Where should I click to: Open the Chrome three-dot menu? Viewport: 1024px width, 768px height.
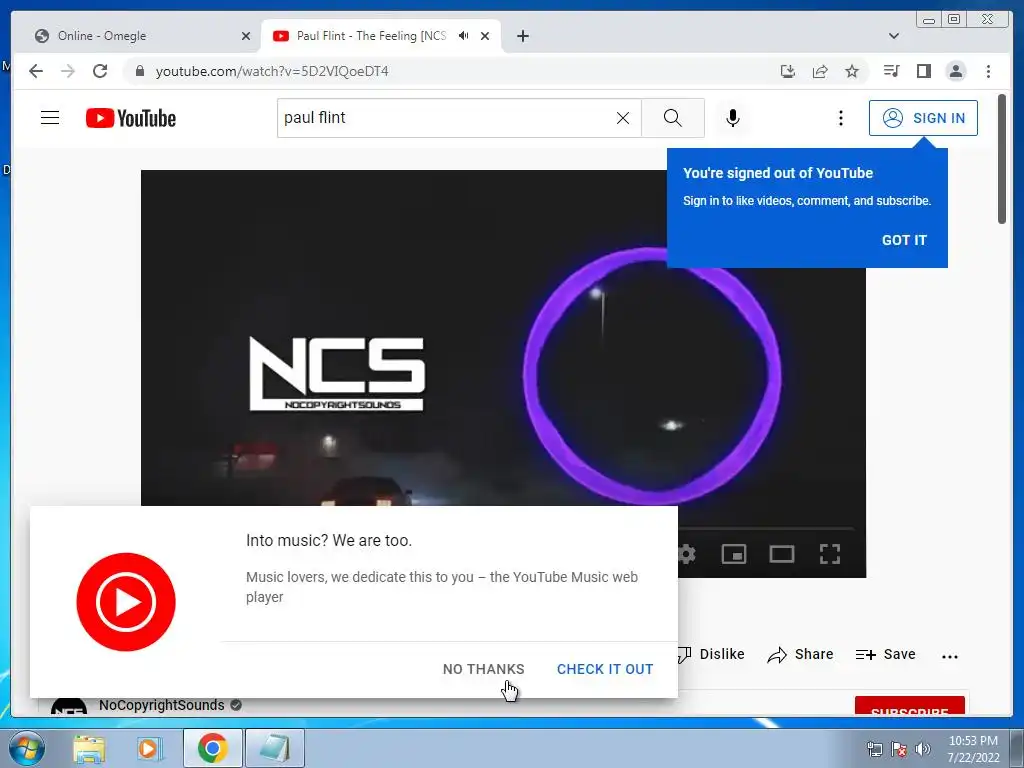(988, 71)
